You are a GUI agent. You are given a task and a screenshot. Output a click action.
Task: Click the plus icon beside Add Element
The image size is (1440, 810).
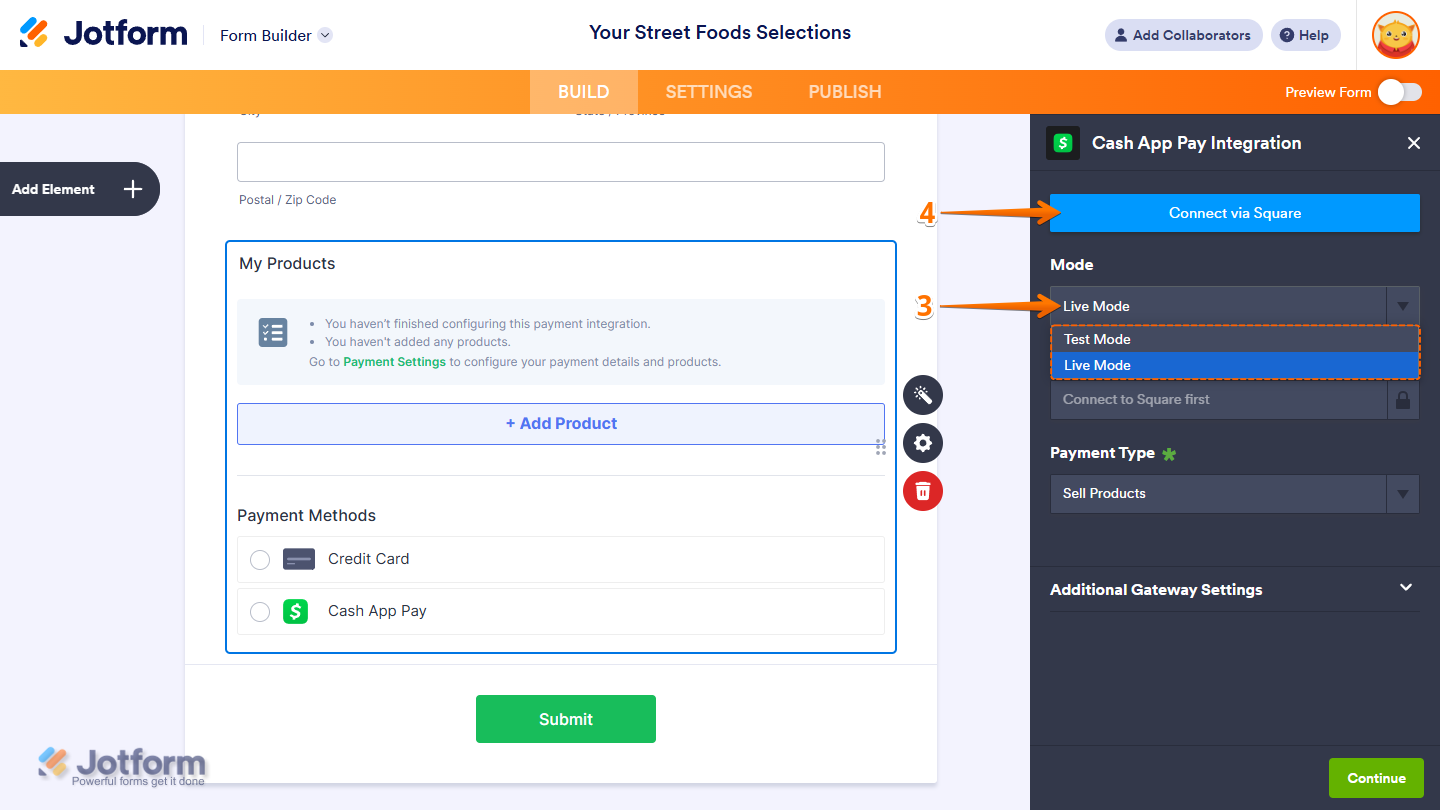click(x=133, y=189)
